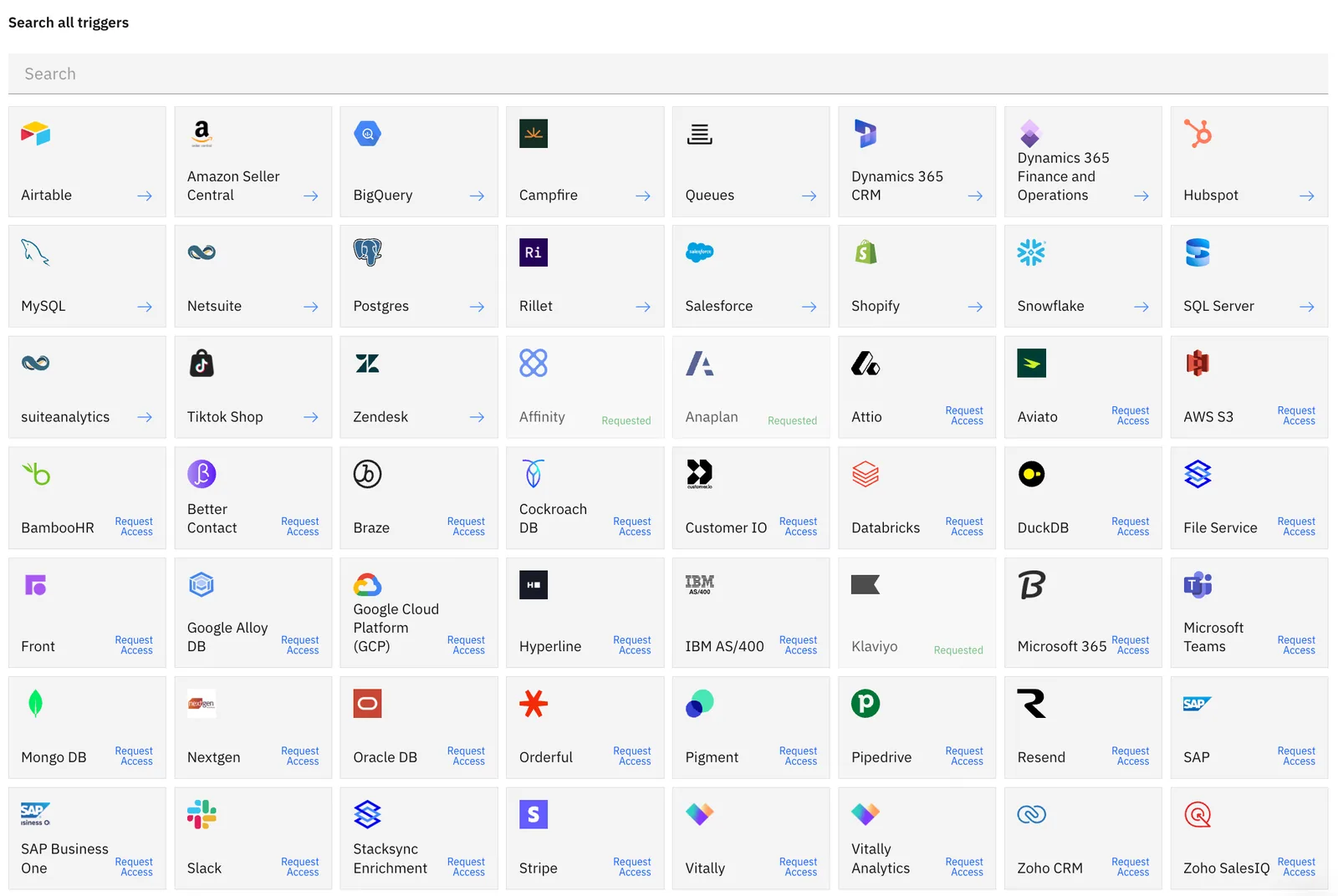Viewport: 1338px width, 896px height.
Task: Click the Campfire logo icon
Action: pyautogui.click(x=534, y=134)
